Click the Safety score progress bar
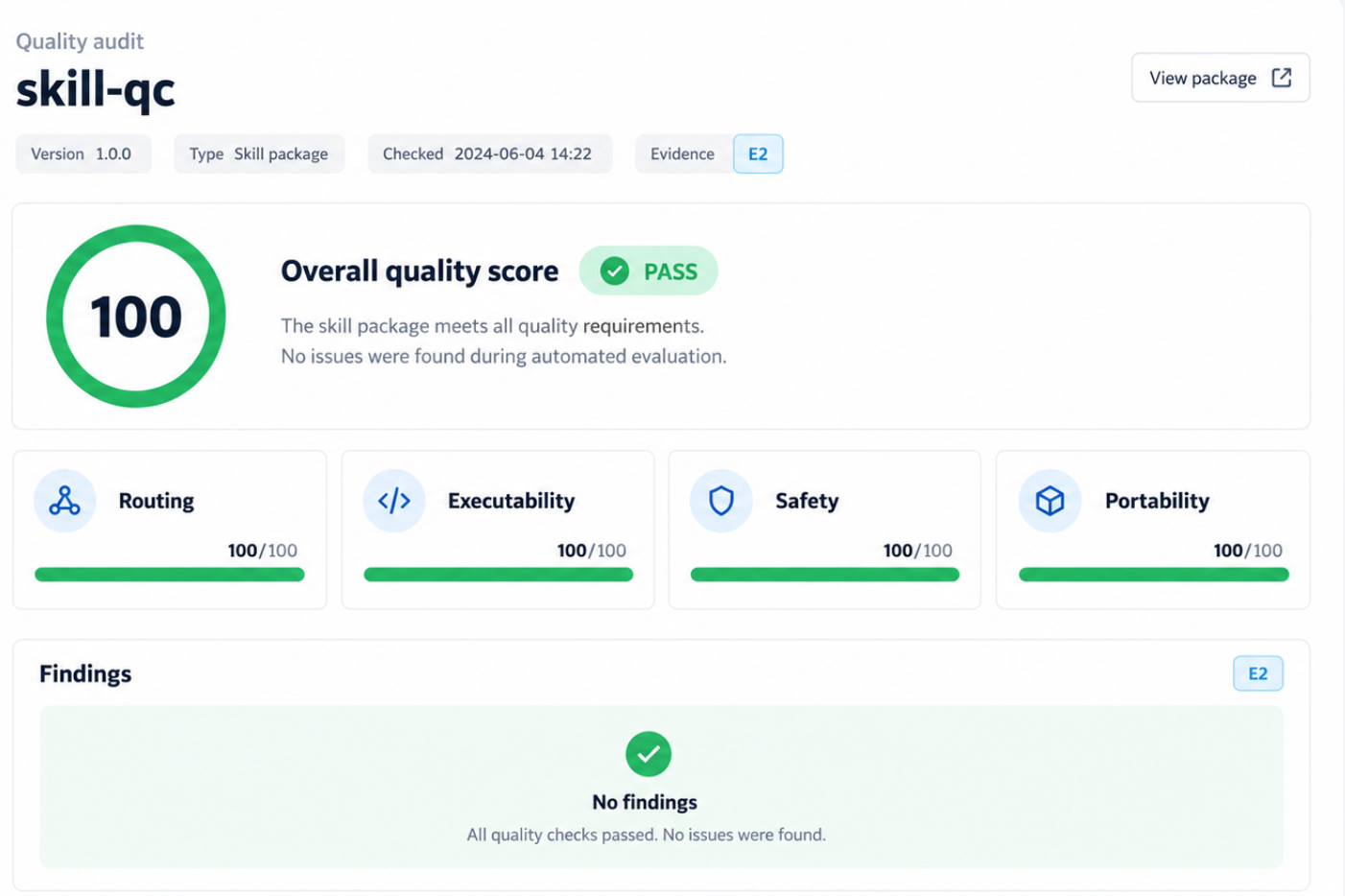Image resolution: width=1345 pixels, height=896 pixels. click(x=825, y=575)
